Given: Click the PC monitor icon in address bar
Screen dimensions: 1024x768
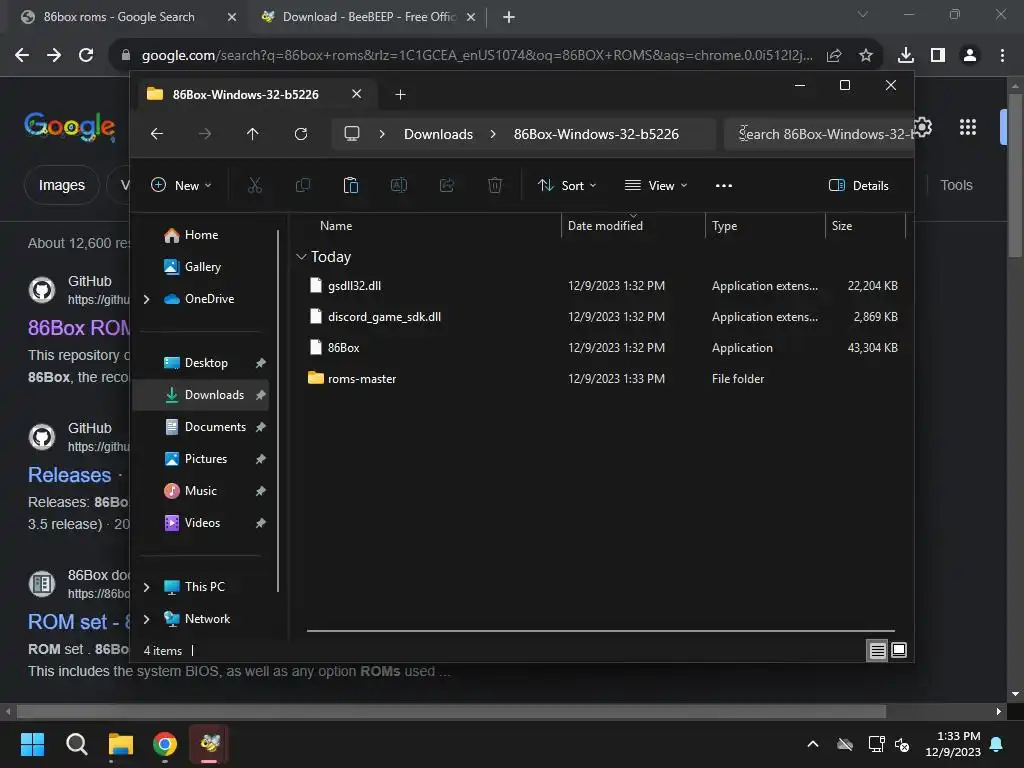Looking at the screenshot, I should 352,134.
